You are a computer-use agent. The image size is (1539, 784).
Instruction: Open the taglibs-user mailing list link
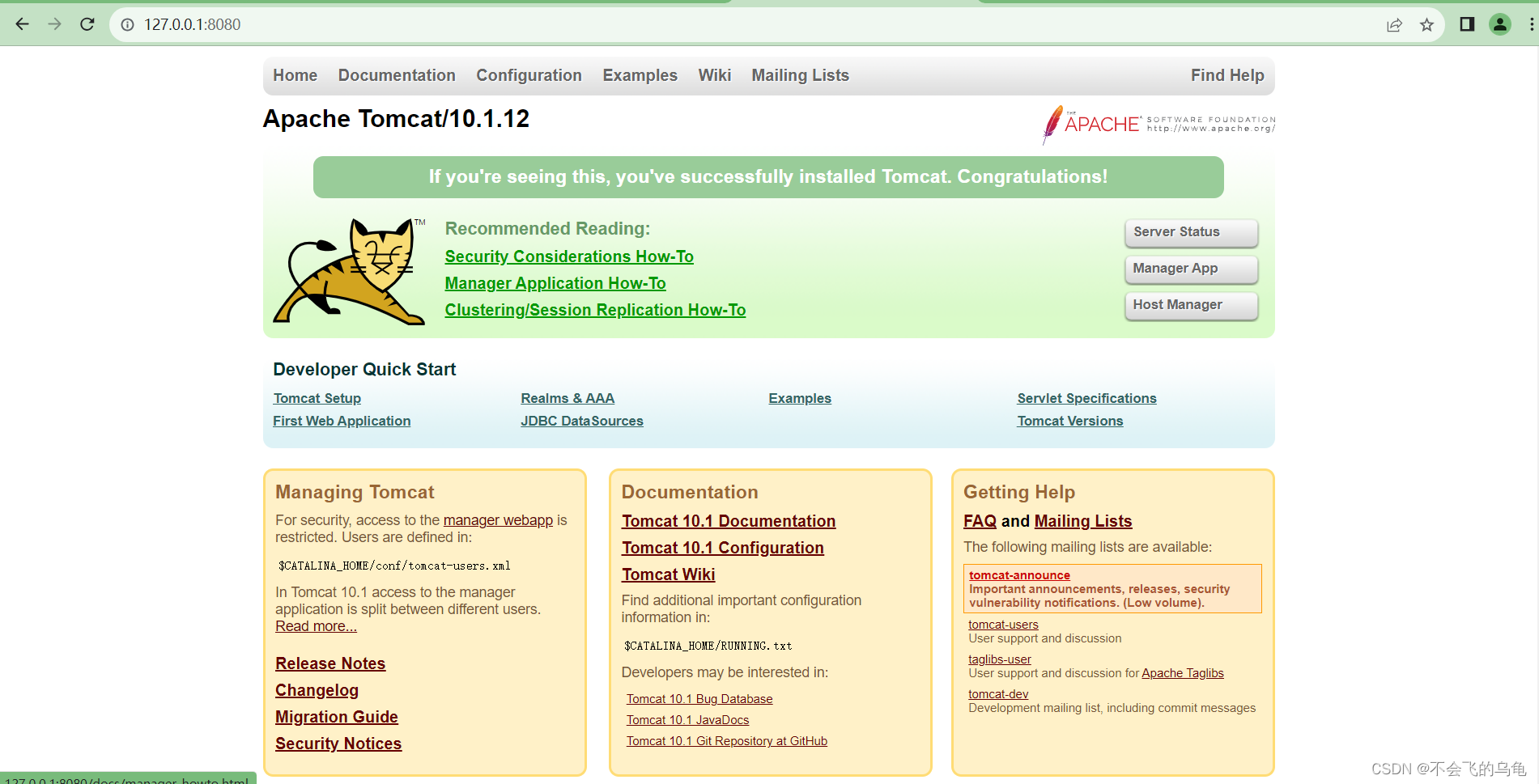(x=1000, y=659)
